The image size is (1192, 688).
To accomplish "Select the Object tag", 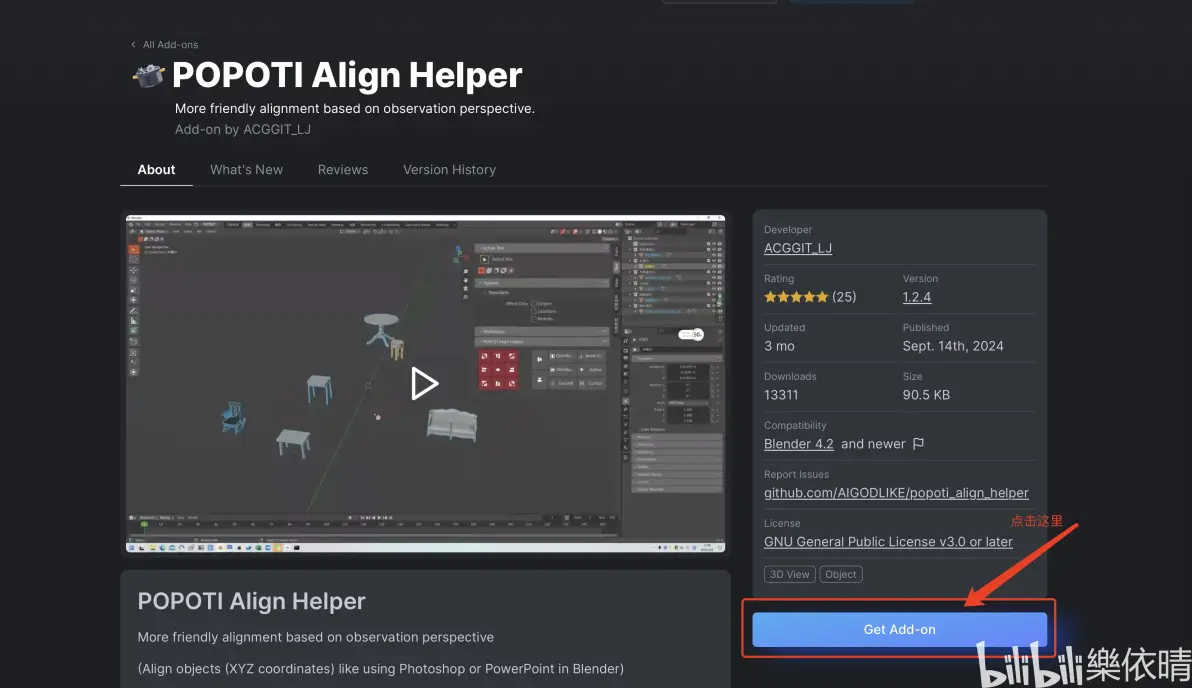I will tap(841, 574).
